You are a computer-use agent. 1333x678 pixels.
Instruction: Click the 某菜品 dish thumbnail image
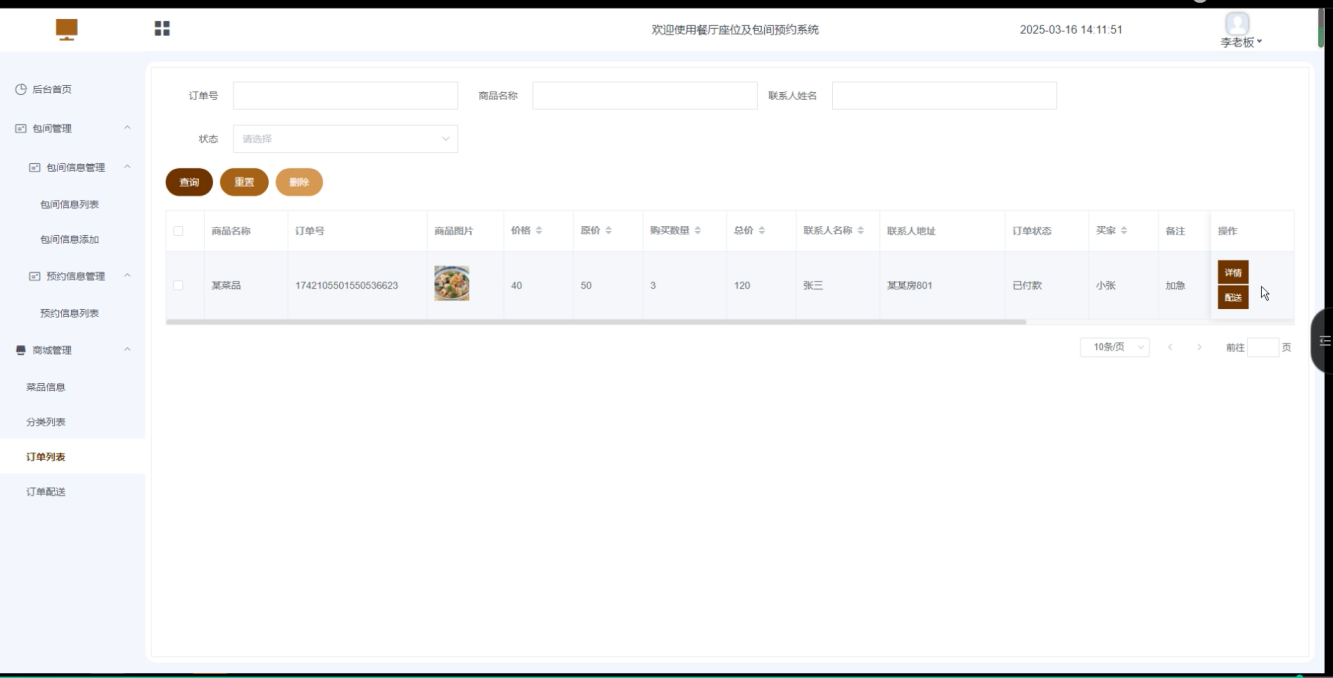coord(452,284)
